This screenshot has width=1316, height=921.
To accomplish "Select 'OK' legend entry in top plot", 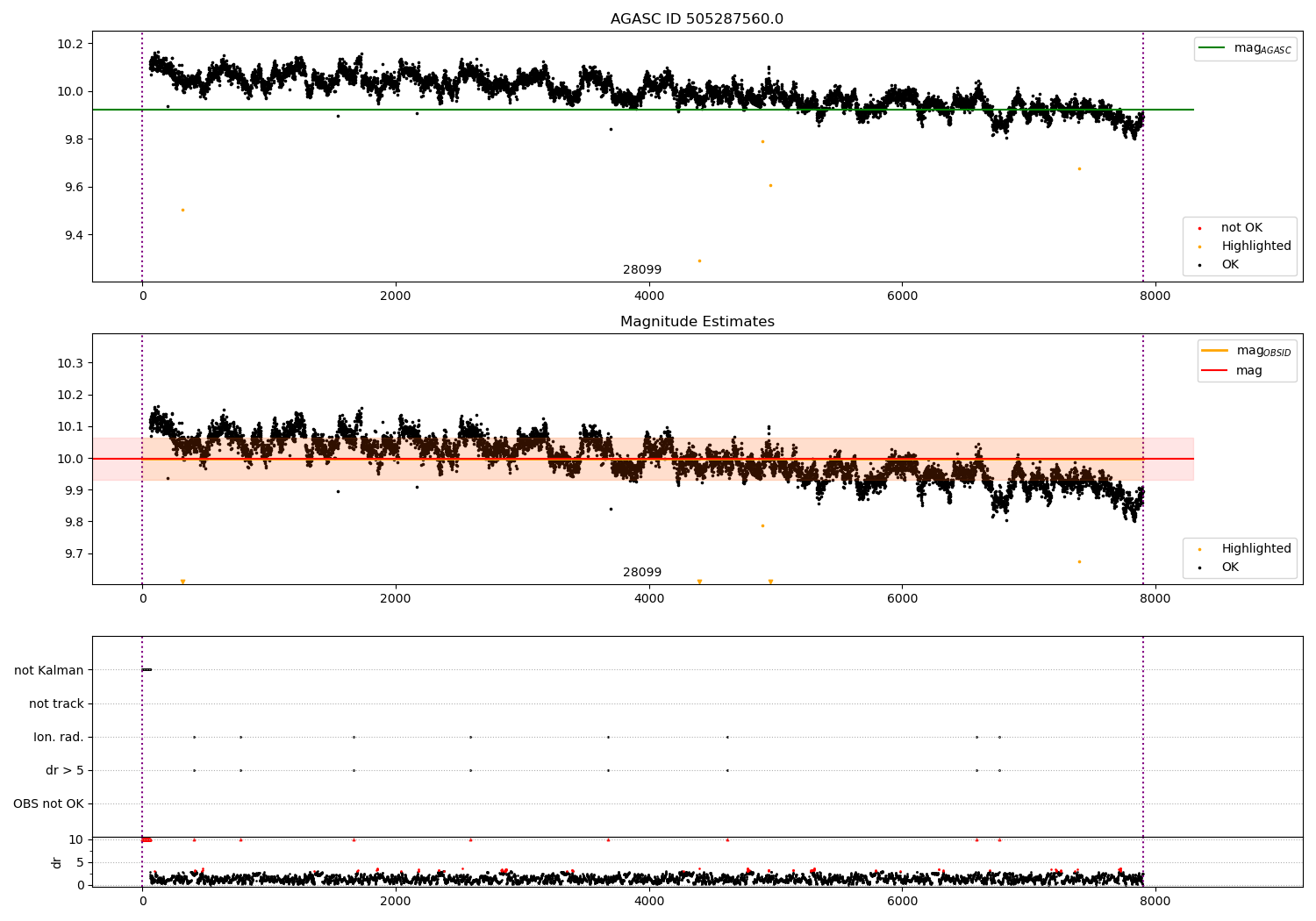I will point(1230,265).
